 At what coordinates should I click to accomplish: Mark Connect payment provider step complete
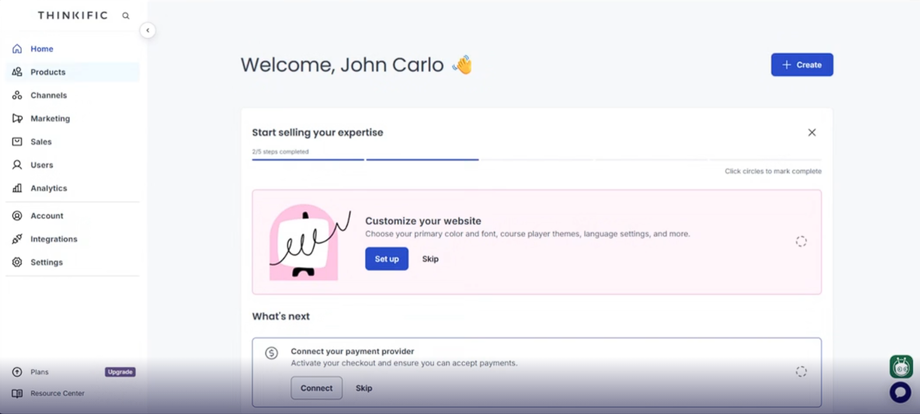tap(801, 372)
